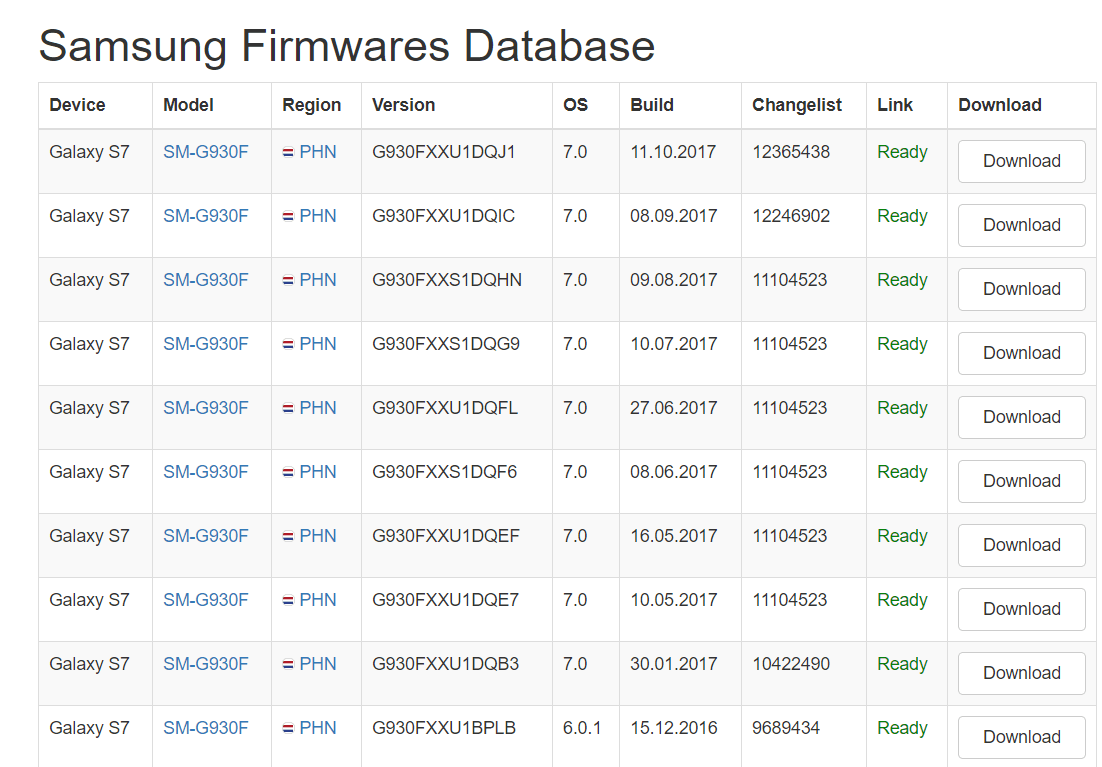Open SM-G930F model link in first row
This screenshot has width=1102, height=767.
tap(205, 152)
